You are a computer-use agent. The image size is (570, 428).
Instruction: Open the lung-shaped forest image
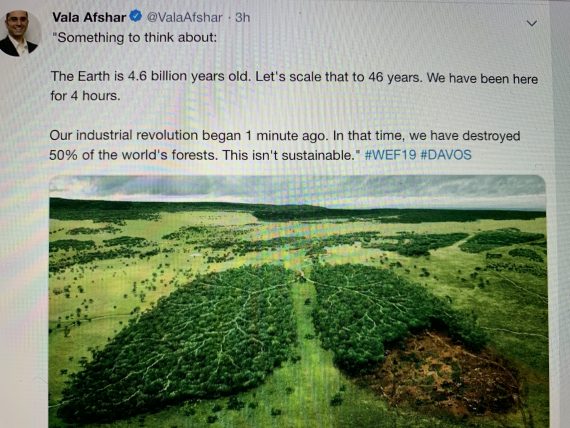point(297,301)
